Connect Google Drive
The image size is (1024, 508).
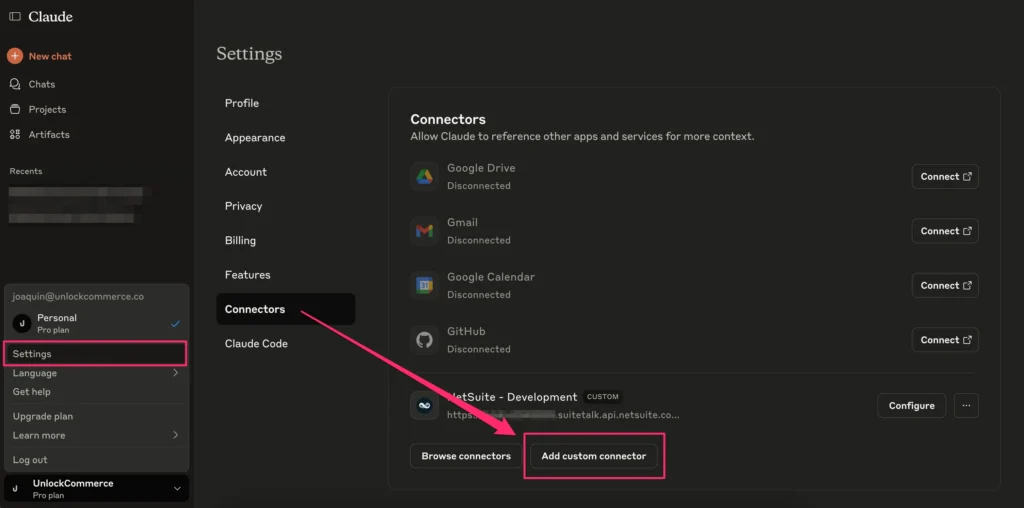(x=945, y=177)
